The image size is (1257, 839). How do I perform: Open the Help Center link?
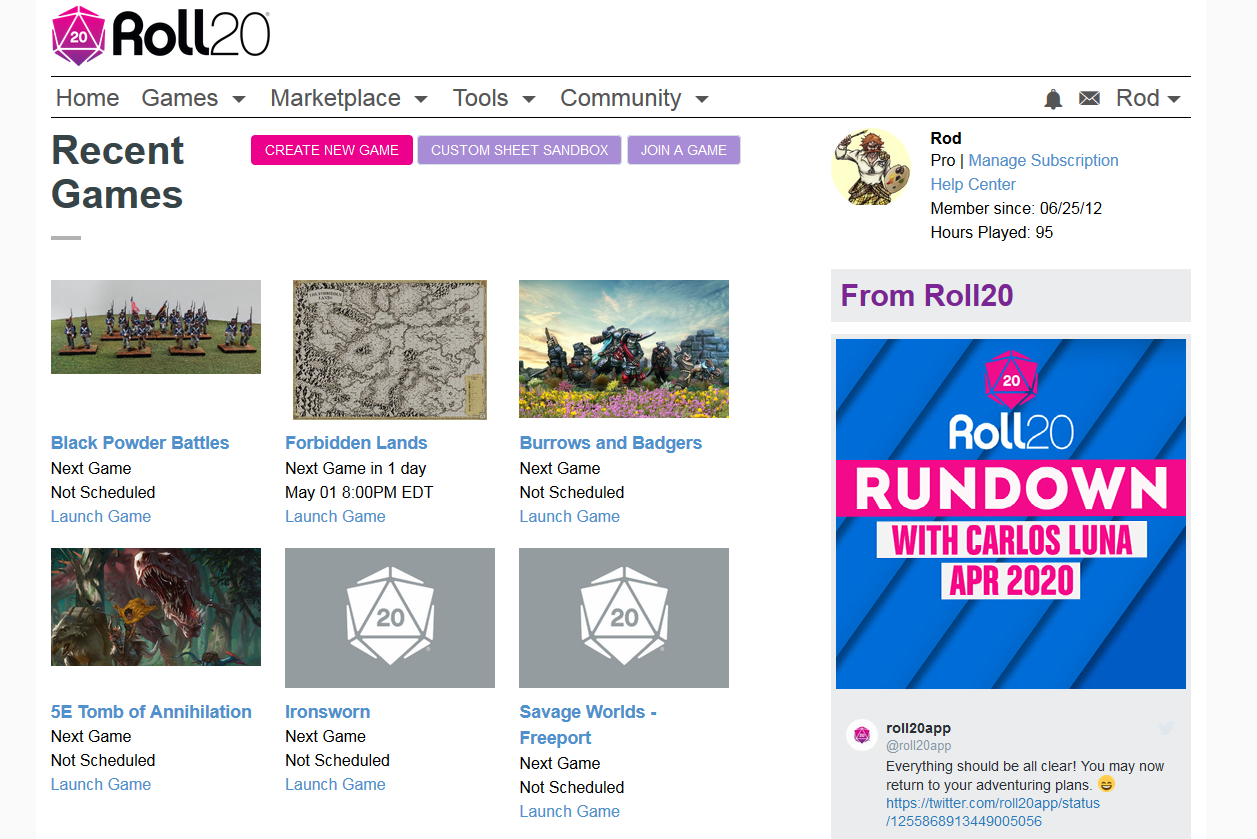[973, 184]
